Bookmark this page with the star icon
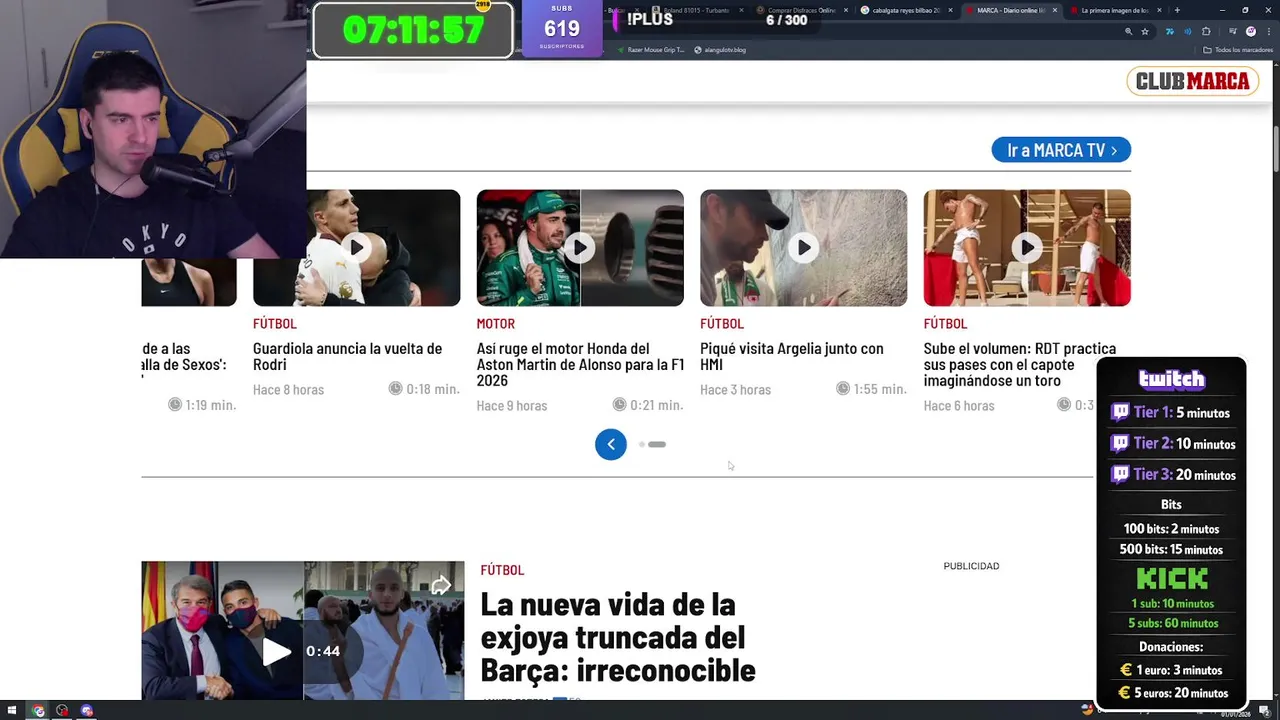Image resolution: width=1280 pixels, height=720 pixels. tap(1145, 32)
